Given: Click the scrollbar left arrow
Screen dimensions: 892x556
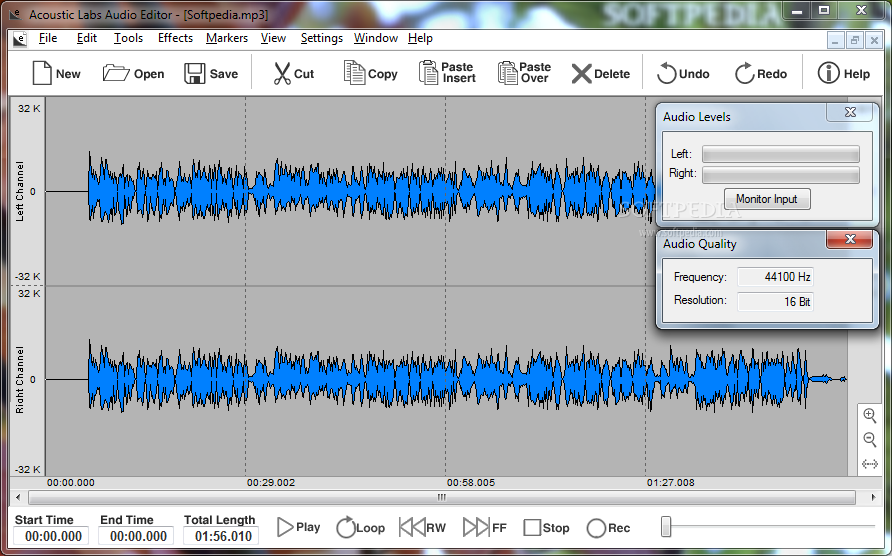Looking at the screenshot, I should (18, 497).
